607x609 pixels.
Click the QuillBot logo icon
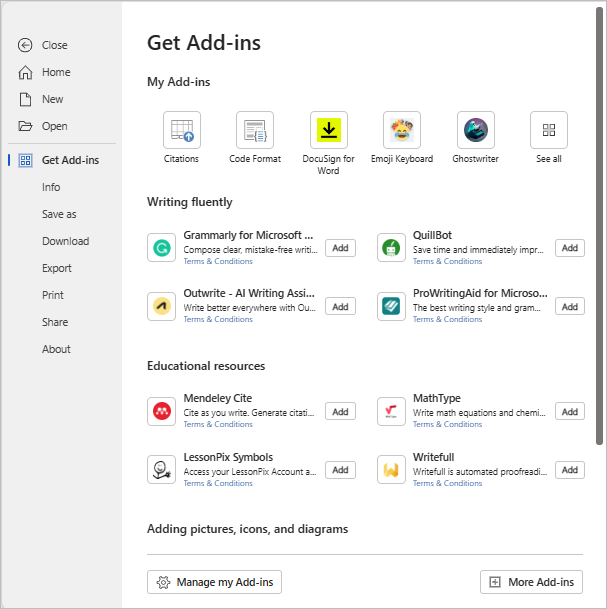pos(391,248)
